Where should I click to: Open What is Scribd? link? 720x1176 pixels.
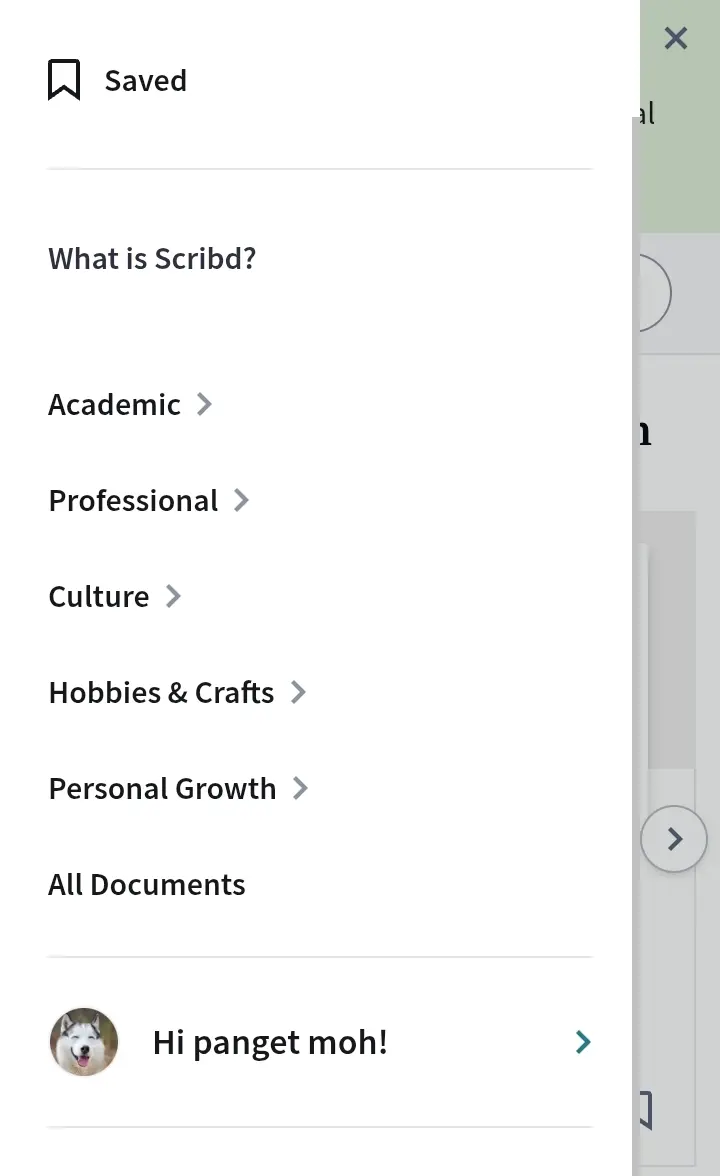(152, 259)
